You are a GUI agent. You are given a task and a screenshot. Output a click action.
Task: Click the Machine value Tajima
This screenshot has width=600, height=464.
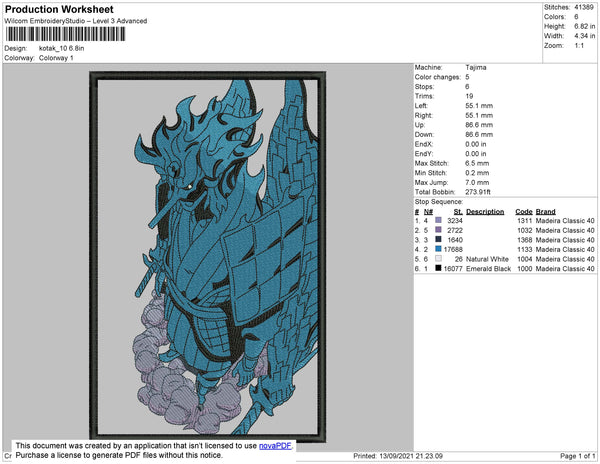pos(477,67)
